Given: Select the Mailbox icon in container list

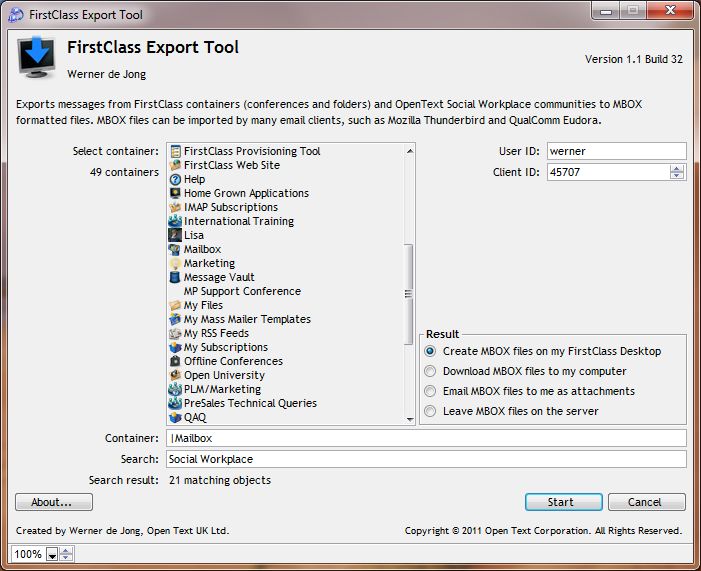Looking at the screenshot, I should point(175,249).
